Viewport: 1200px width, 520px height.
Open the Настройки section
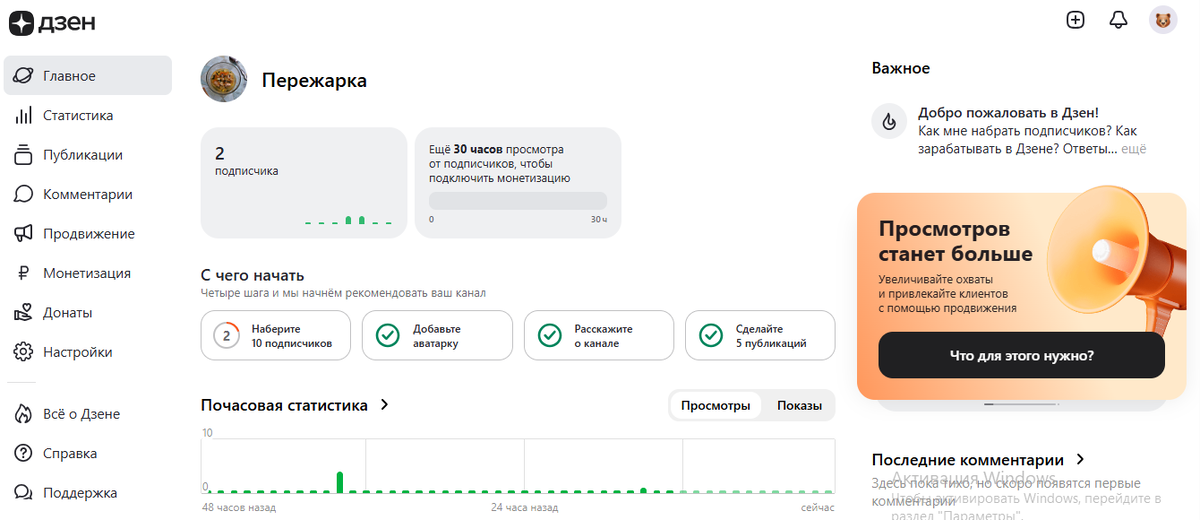click(88, 352)
